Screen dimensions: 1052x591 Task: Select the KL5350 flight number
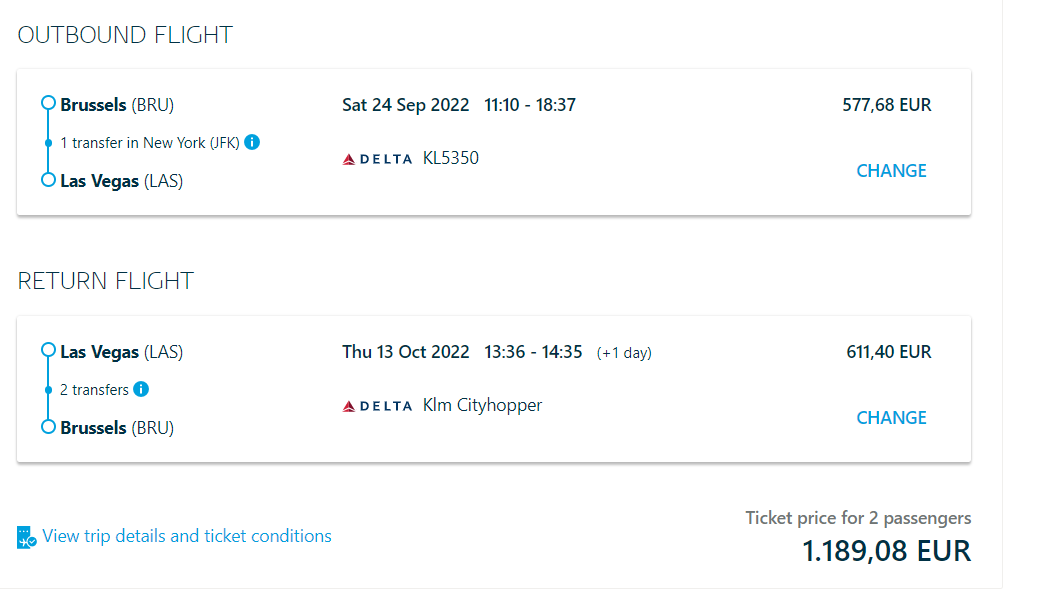[x=451, y=158]
